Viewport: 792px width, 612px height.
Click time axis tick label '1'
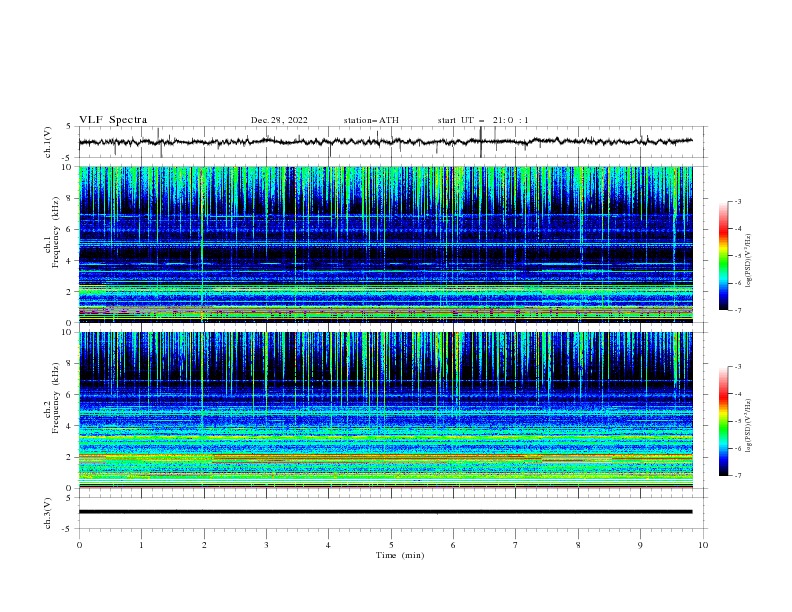pyautogui.click(x=141, y=545)
